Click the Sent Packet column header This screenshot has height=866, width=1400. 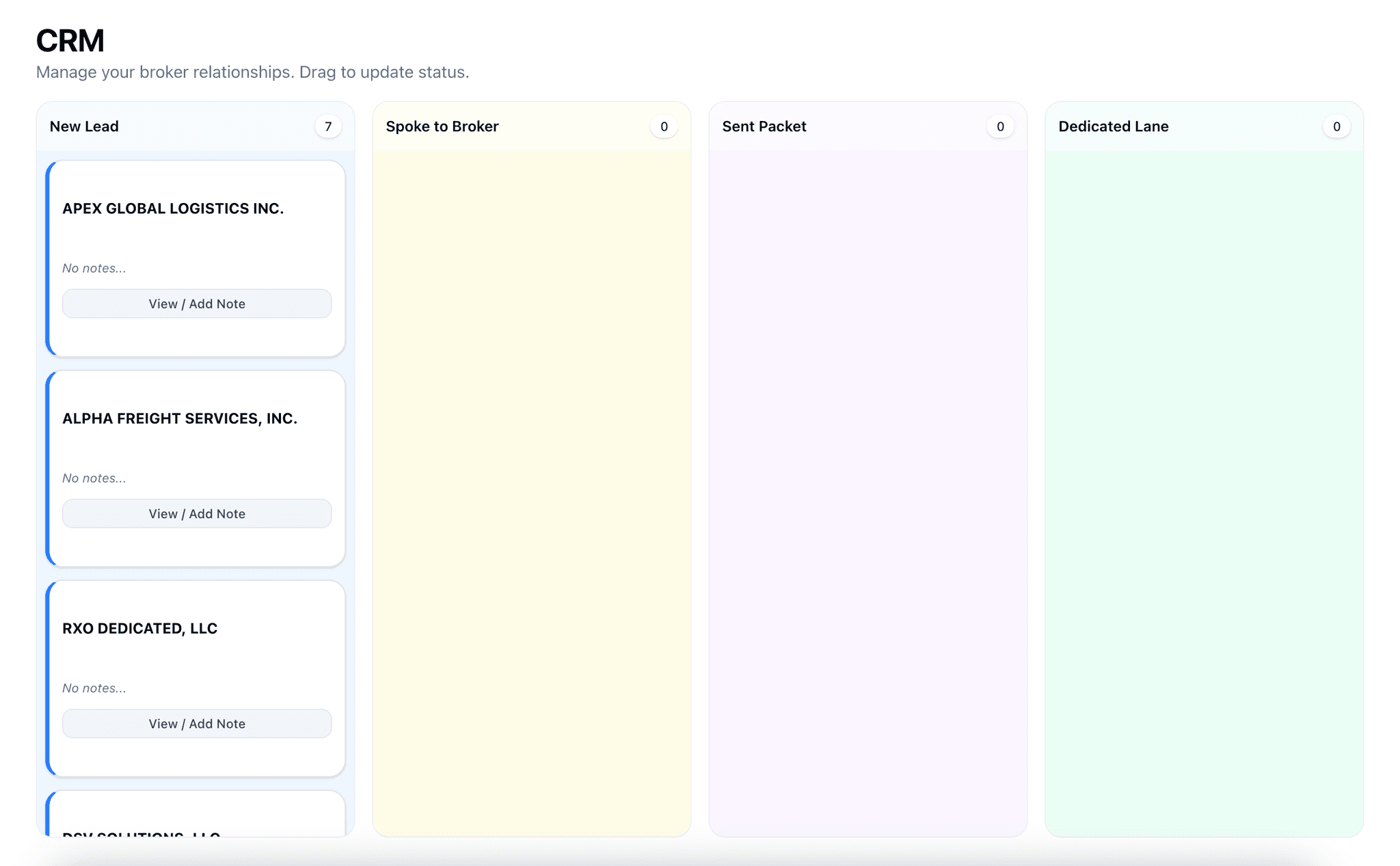764,126
